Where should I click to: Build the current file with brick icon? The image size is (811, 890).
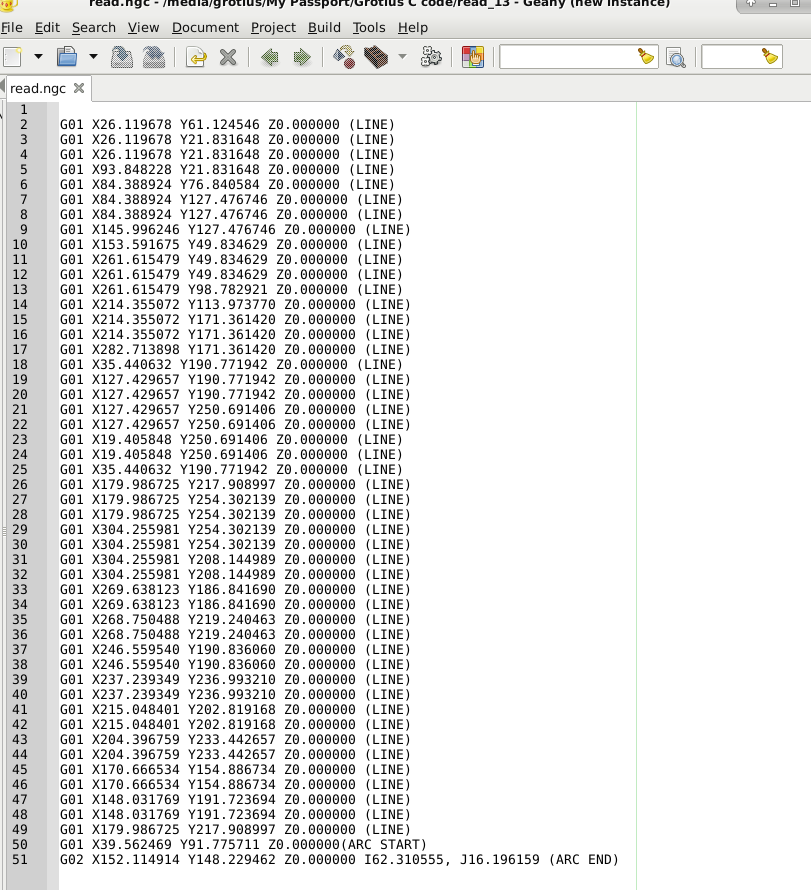[x=376, y=57]
